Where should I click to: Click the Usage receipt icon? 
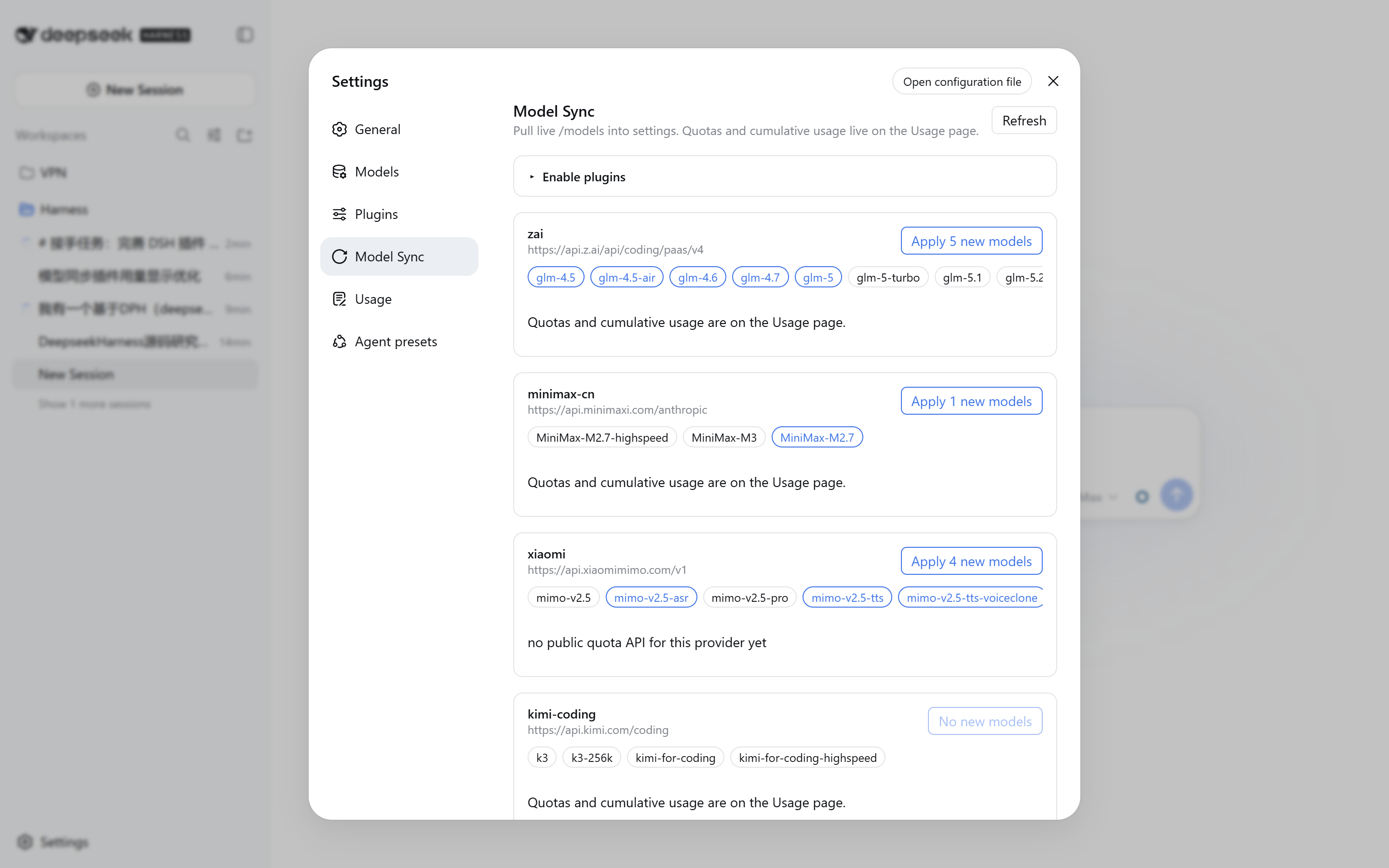pyautogui.click(x=339, y=299)
